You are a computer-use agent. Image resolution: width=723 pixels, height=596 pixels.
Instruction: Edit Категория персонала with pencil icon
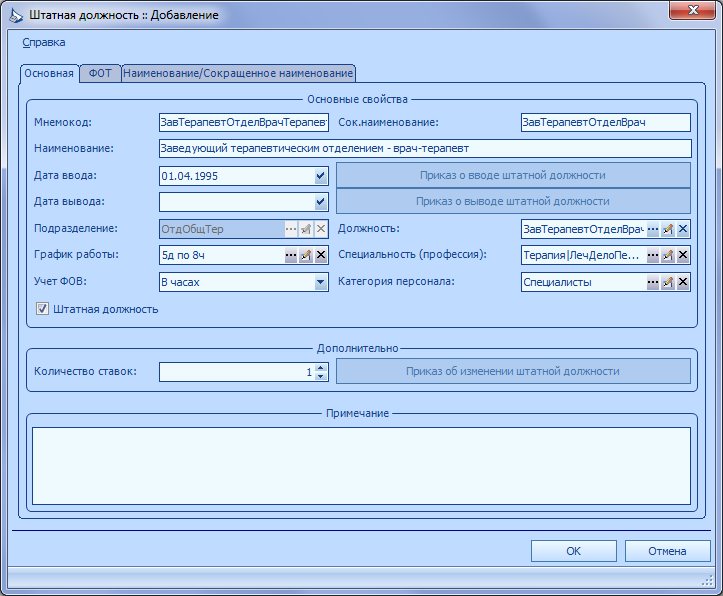[x=668, y=282]
